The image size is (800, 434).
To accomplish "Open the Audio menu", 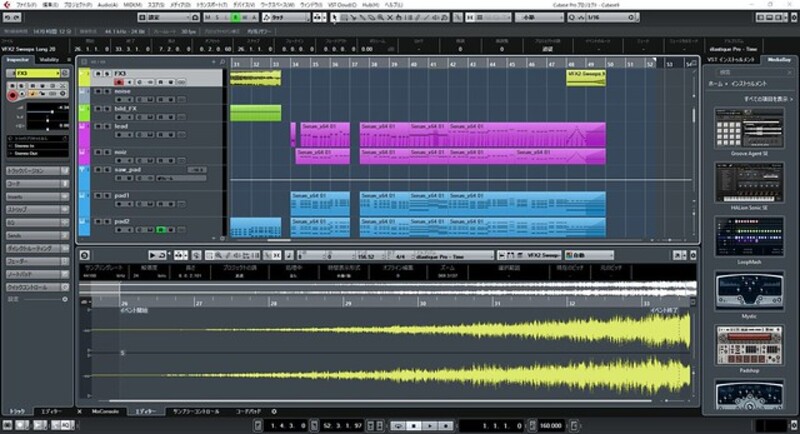I will pos(108,5).
